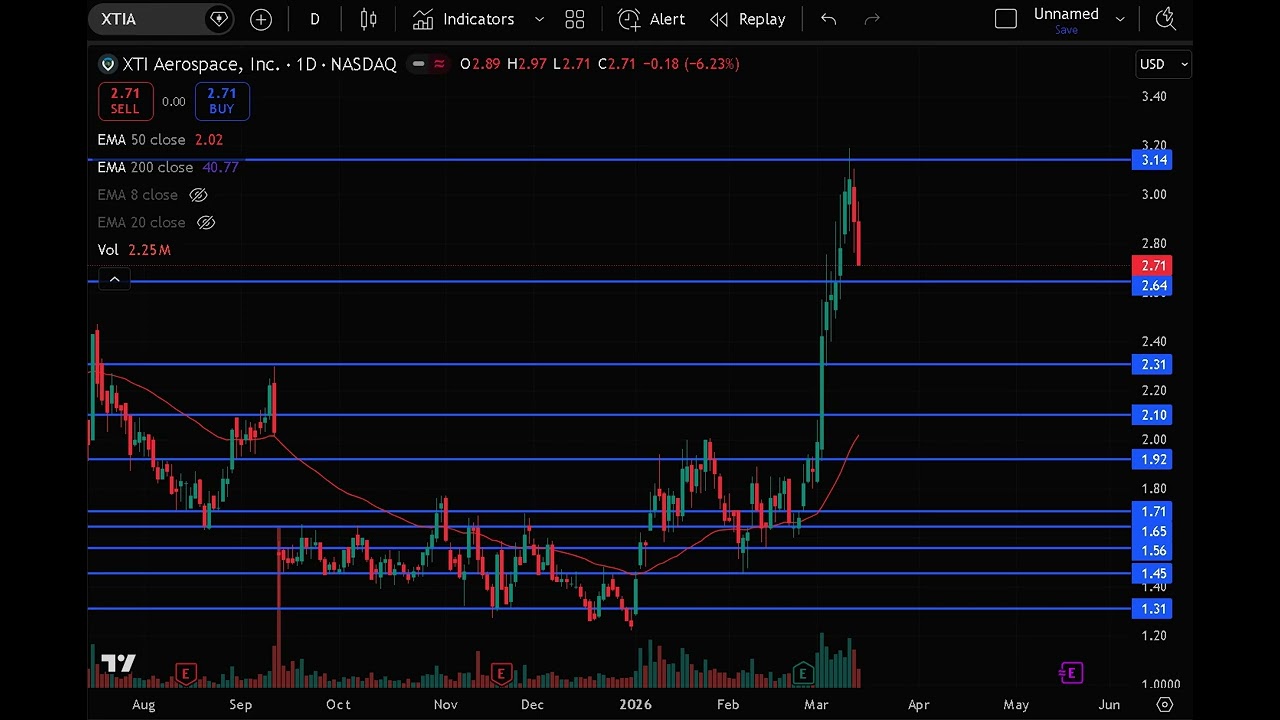Collapse the indicator legend with chevron

click(114, 279)
